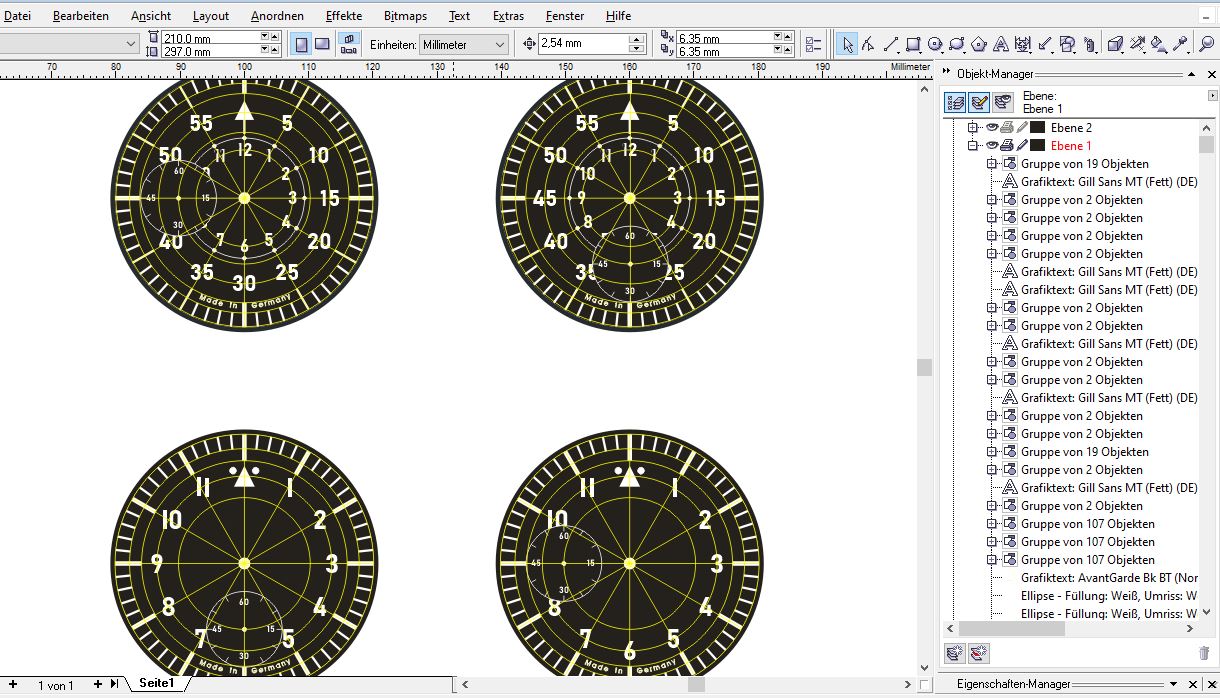The height and width of the screenshot is (698, 1220).
Task: Click the 2,54 mm nudge offset field
Action: coord(582,44)
